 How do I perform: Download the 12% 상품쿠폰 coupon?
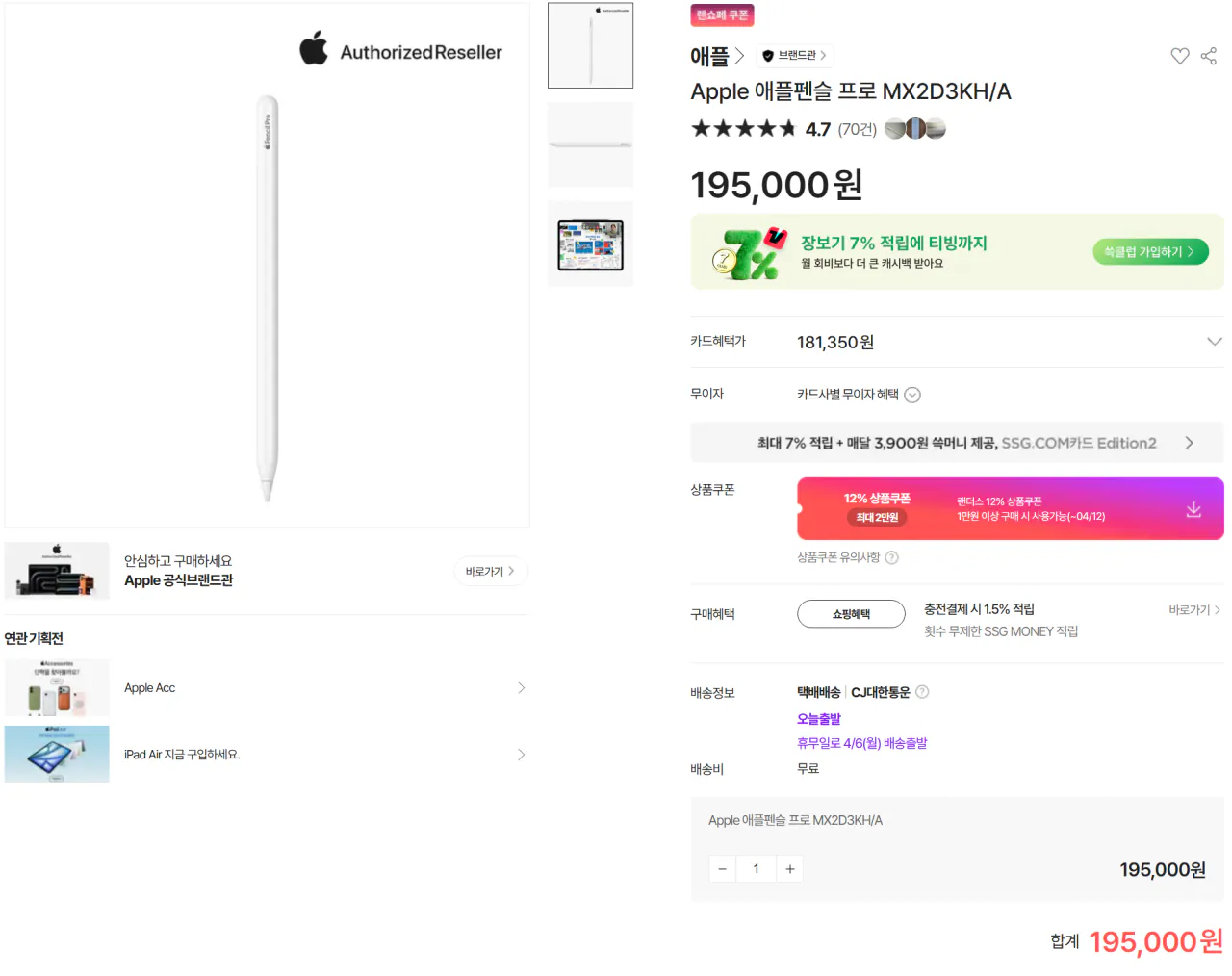point(1193,508)
